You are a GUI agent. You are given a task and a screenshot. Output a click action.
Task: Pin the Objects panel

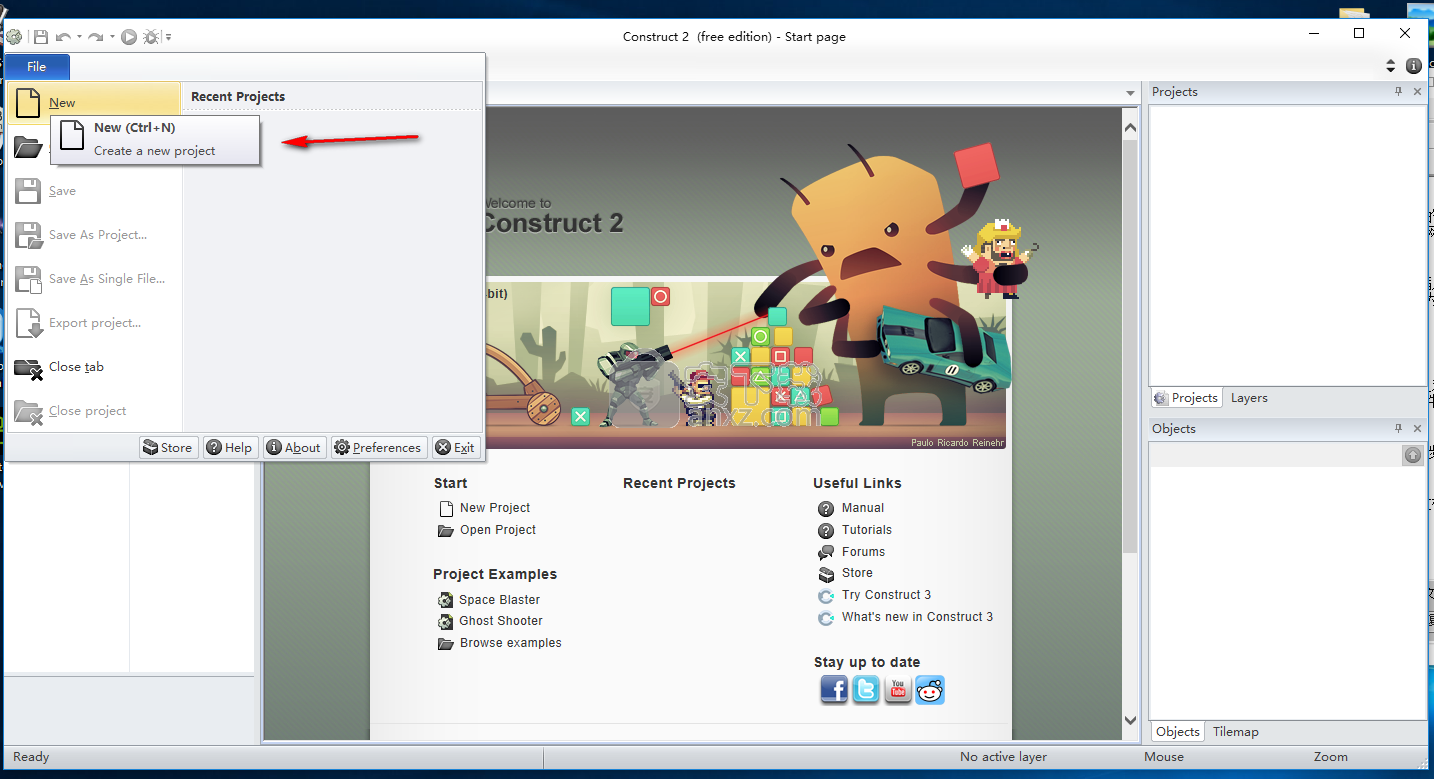coord(1399,428)
